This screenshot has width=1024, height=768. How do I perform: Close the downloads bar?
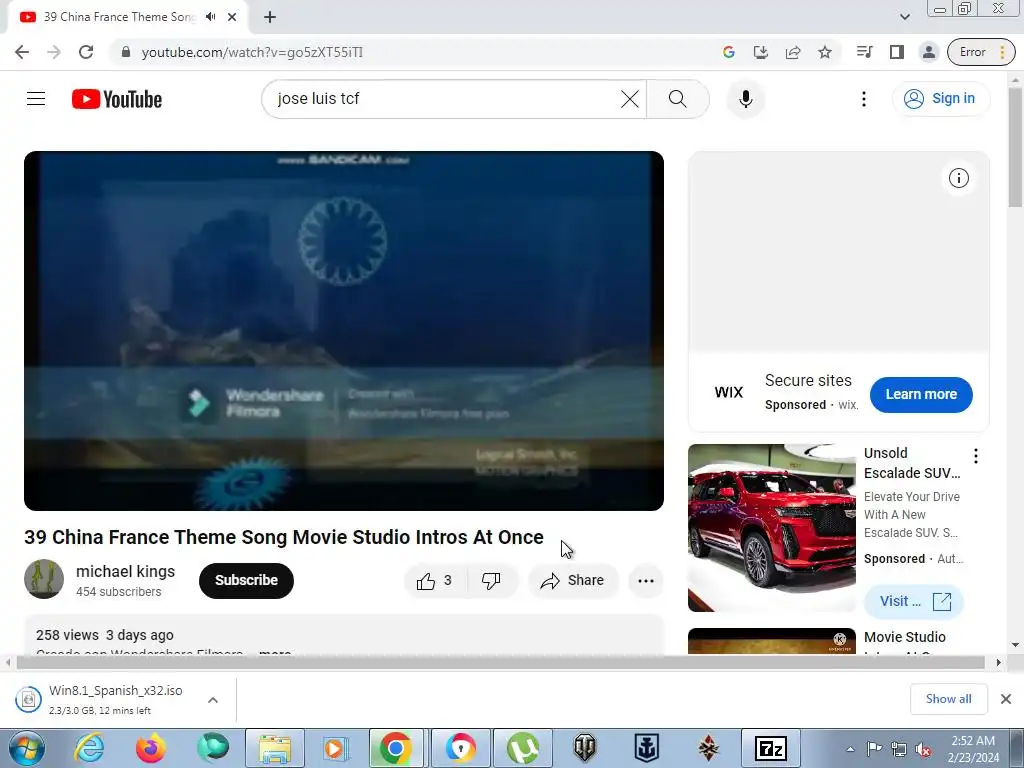point(1006,699)
